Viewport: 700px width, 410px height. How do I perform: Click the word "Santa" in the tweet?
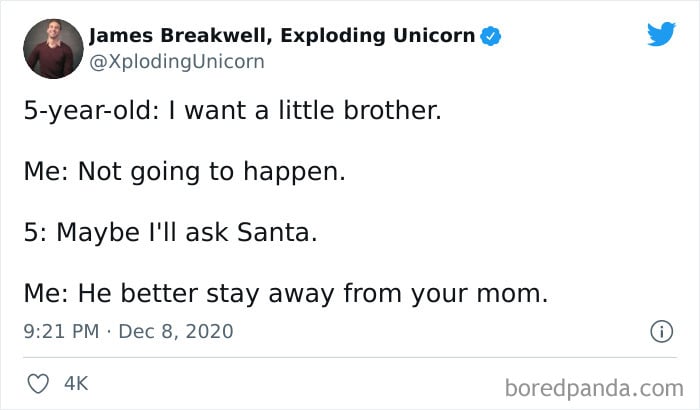pos(274,233)
